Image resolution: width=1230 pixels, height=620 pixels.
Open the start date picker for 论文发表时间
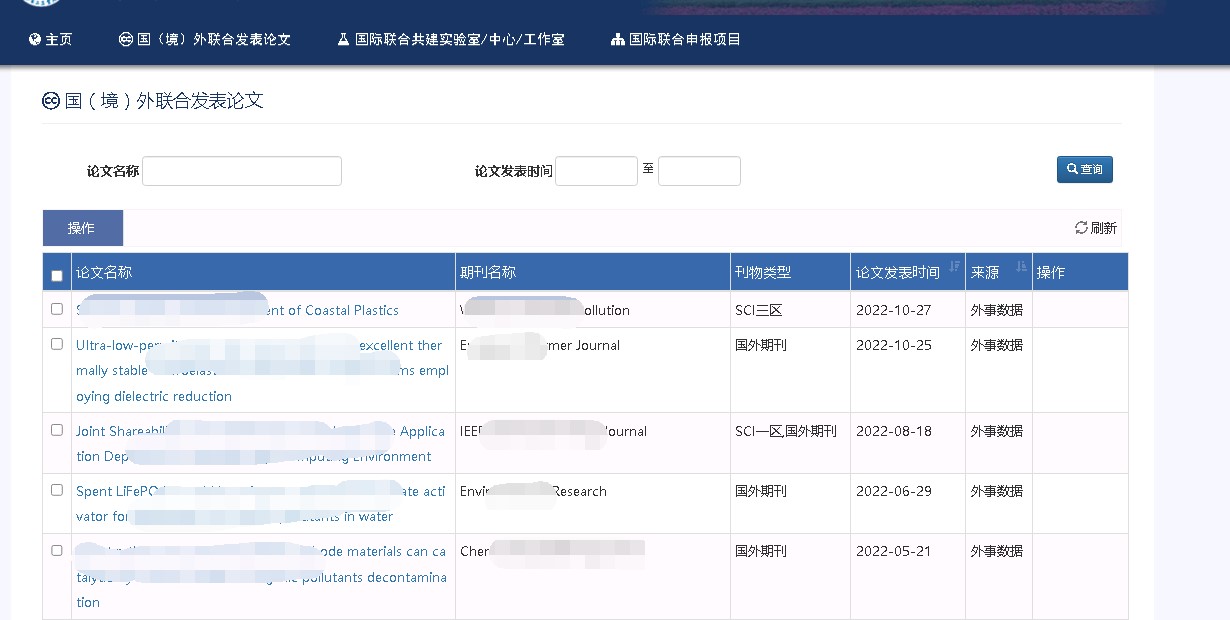click(596, 171)
